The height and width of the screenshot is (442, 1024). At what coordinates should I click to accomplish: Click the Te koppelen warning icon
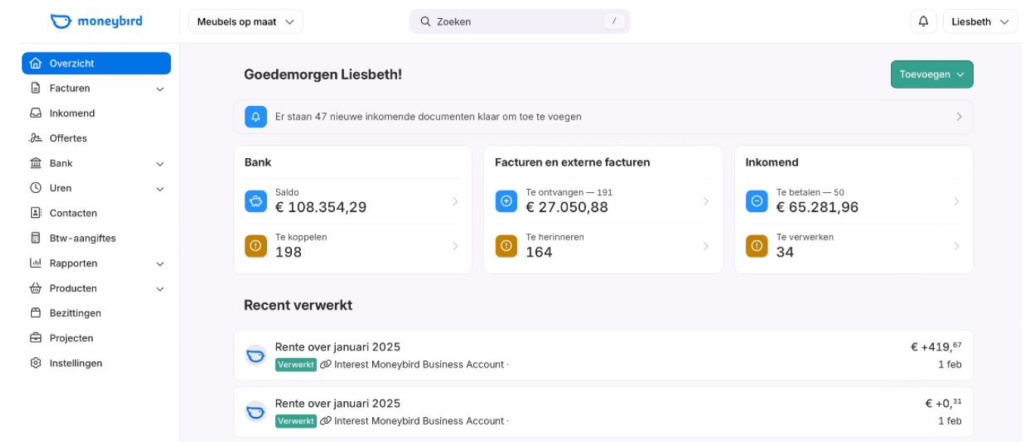click(x=255, y=246)
